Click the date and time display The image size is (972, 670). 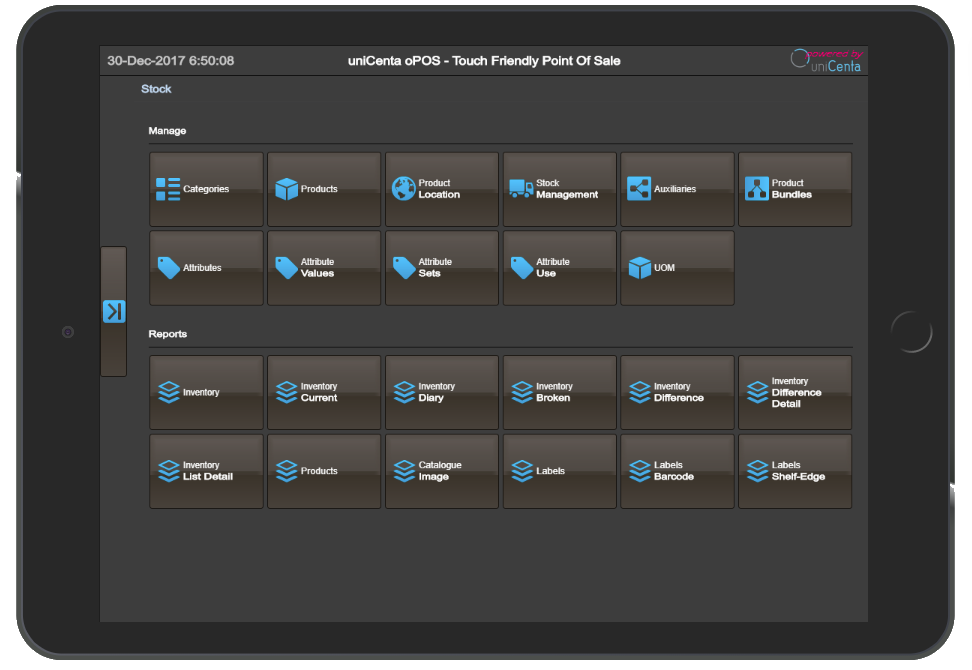[170, 61]
